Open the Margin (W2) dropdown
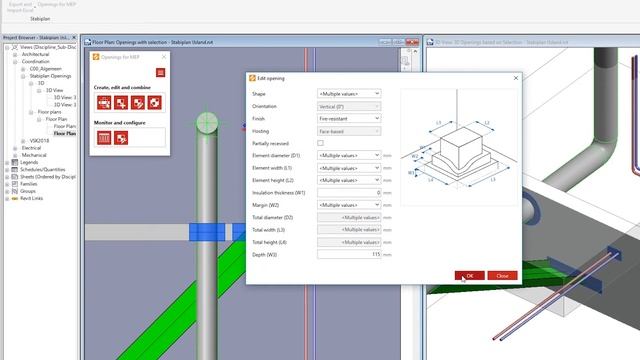 tap(349, 205)
